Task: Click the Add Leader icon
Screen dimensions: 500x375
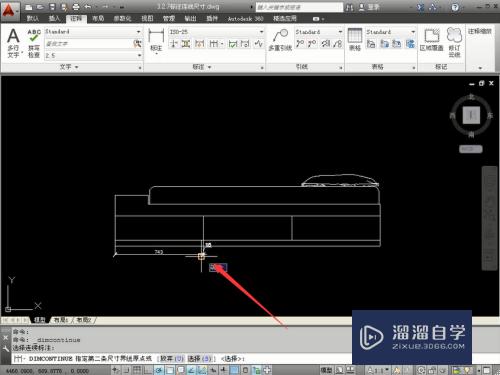Action: click(x=300, y=44)
